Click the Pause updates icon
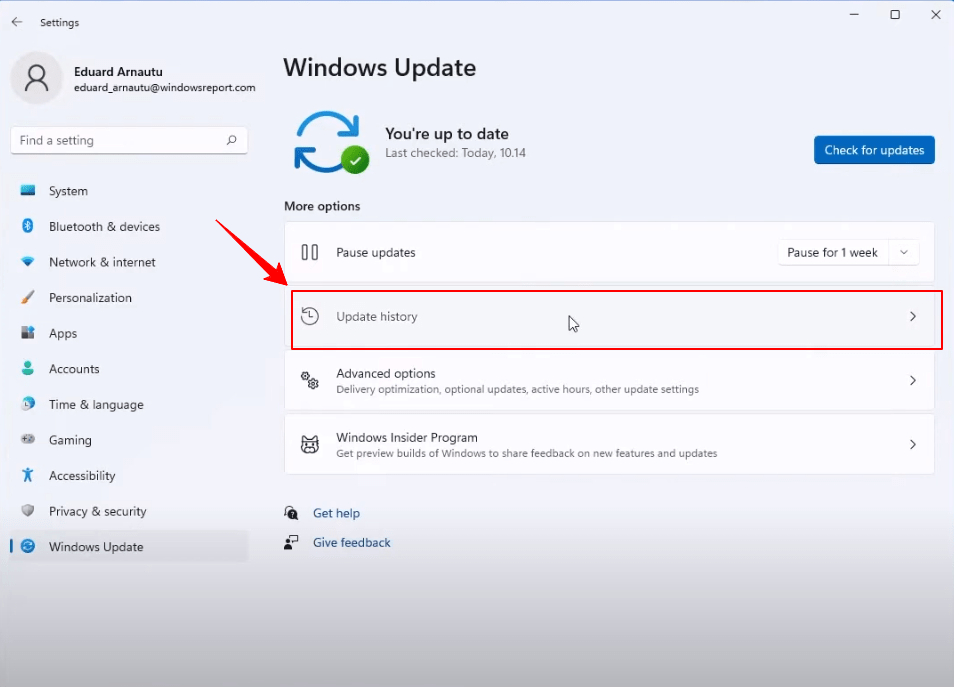Screen dimensions: 954x687 (x=310, y=252)
